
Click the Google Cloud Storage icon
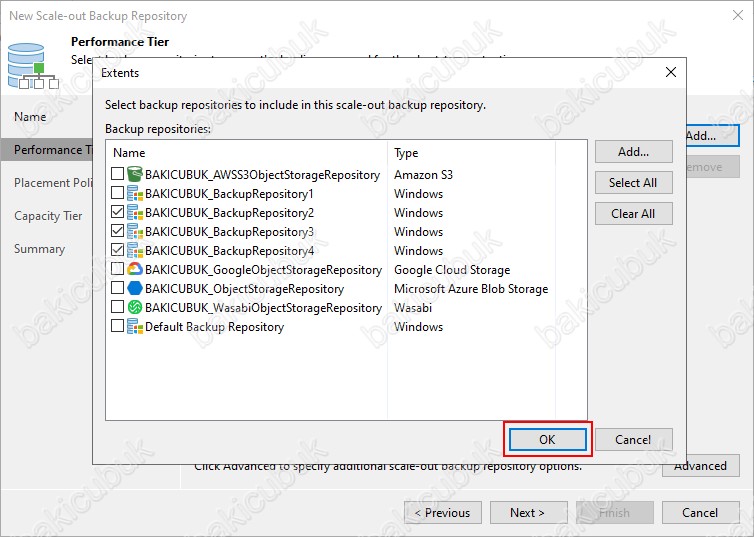[x=135, y=269]
